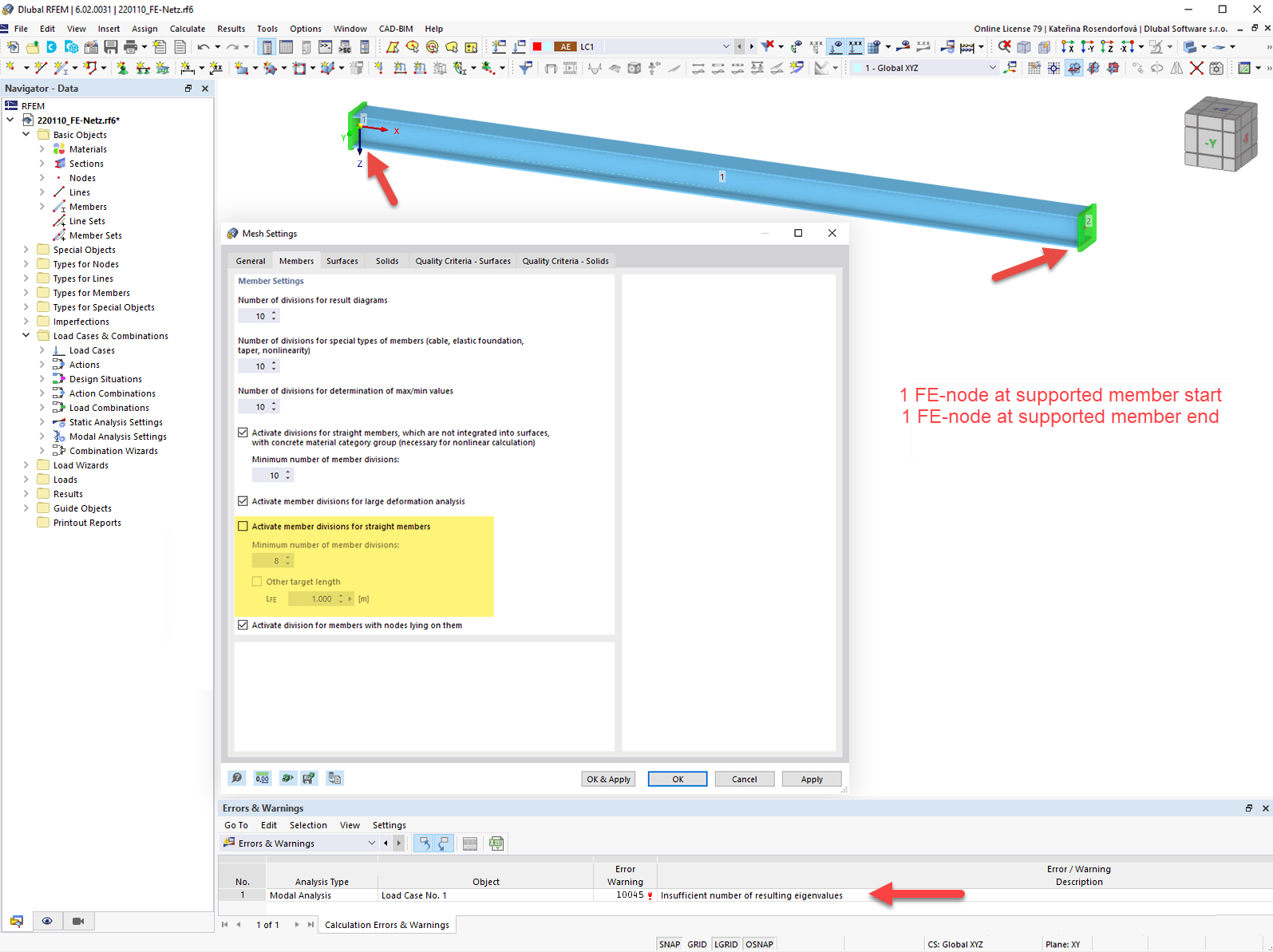Click the Print toolbar icon
The width and height of the screenshot is (1273, 952).
point(131,47)
